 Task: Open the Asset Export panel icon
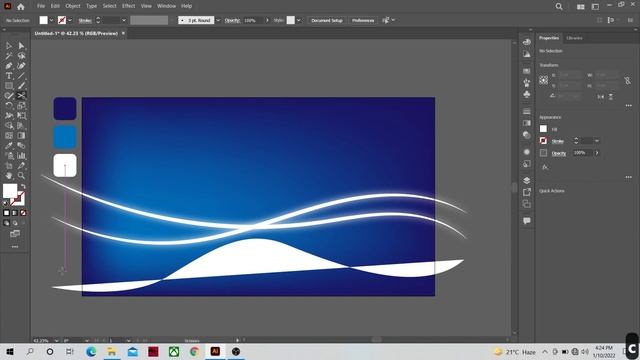click(x=527, y=192)
